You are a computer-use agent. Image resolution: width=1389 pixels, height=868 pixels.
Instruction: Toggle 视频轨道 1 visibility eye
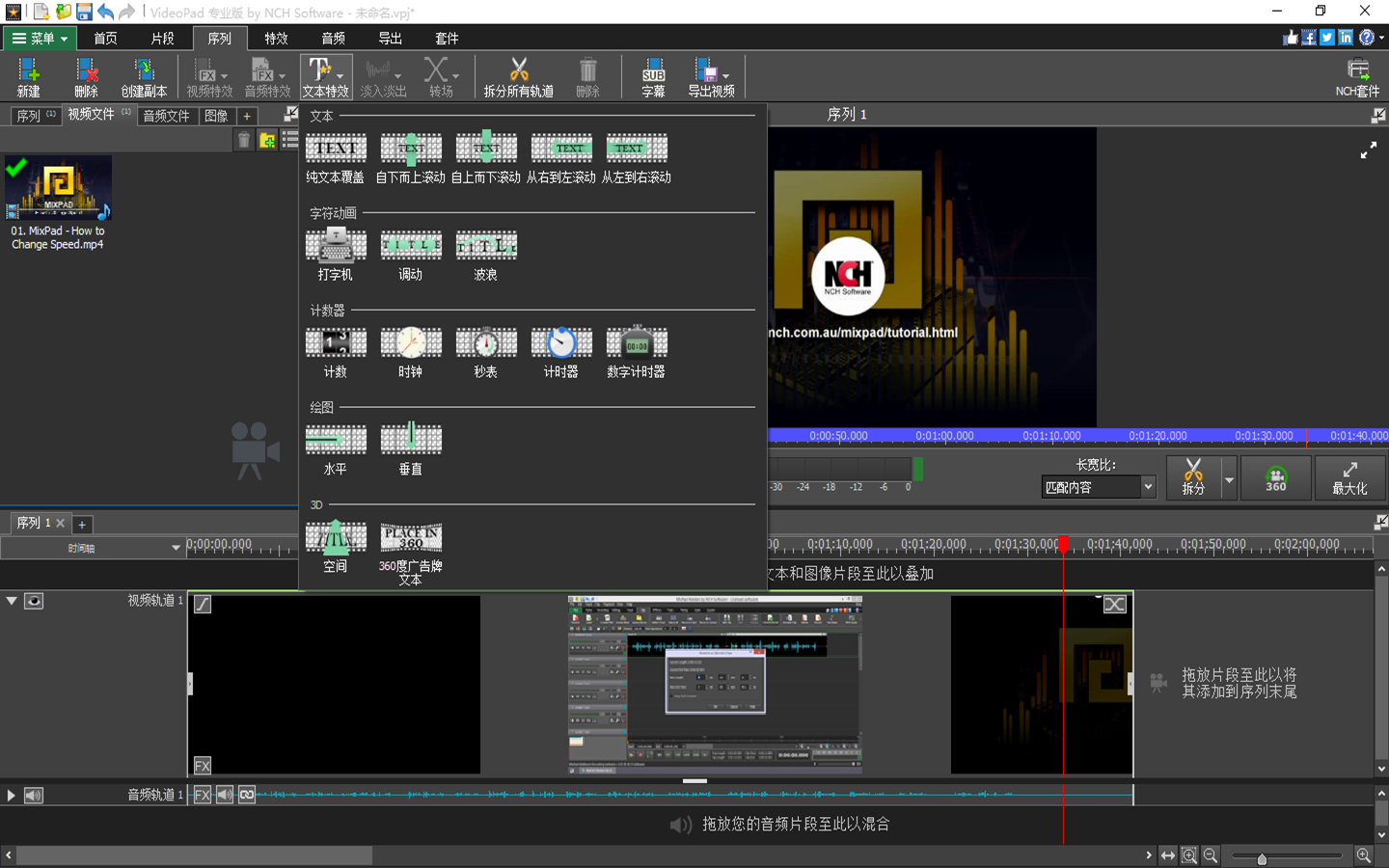click(34, 601)
